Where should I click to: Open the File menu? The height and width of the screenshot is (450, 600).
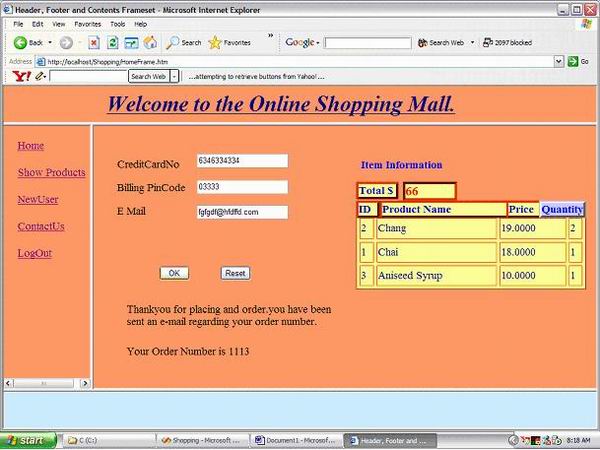pyautogui.click(x=18, y=24)
